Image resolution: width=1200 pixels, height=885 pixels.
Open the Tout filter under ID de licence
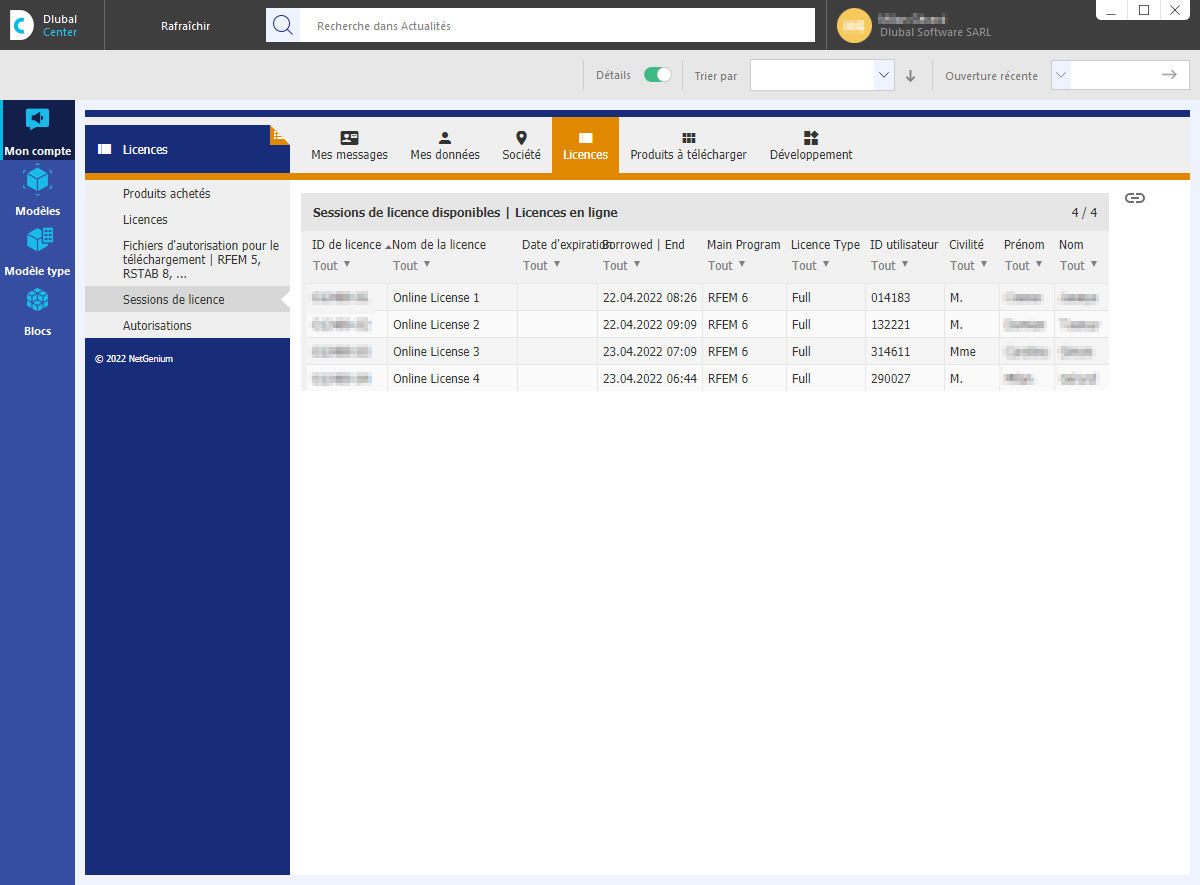coord(332,265)
